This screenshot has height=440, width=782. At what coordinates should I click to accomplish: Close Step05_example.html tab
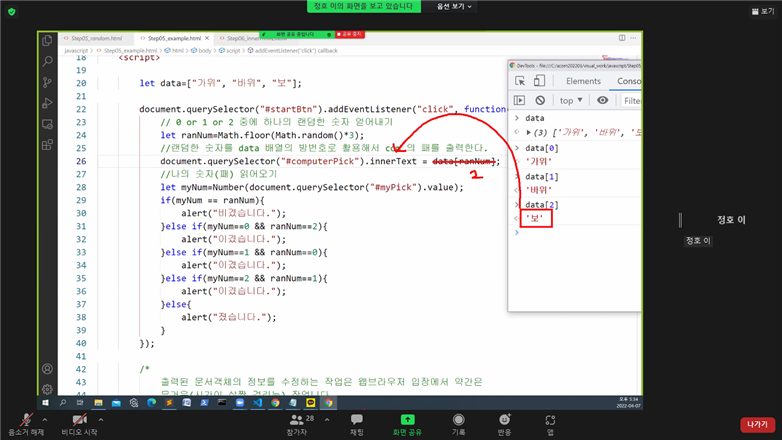[x=207, y=38]
